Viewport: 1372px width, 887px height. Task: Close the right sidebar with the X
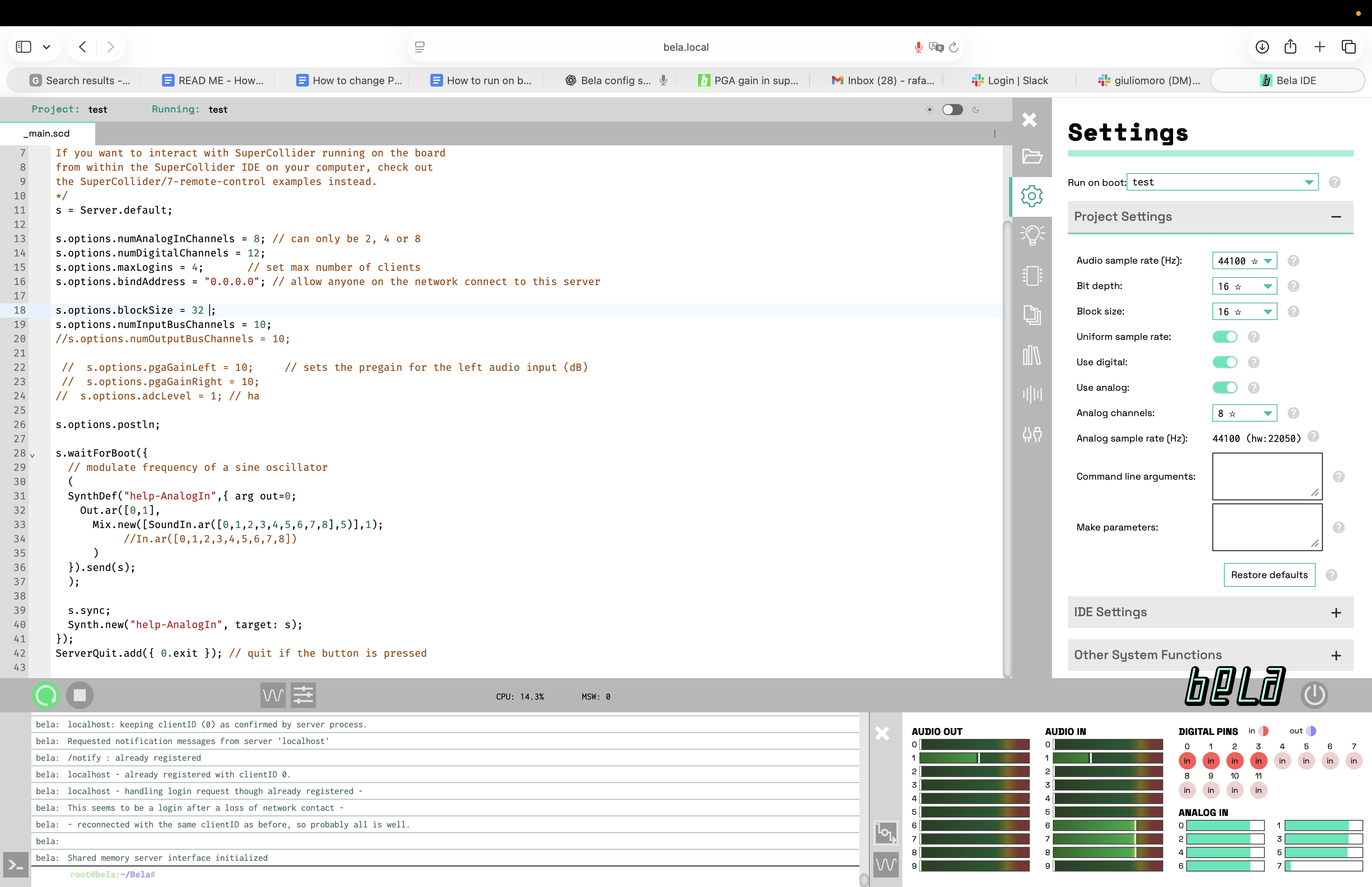pos(1029,119)
